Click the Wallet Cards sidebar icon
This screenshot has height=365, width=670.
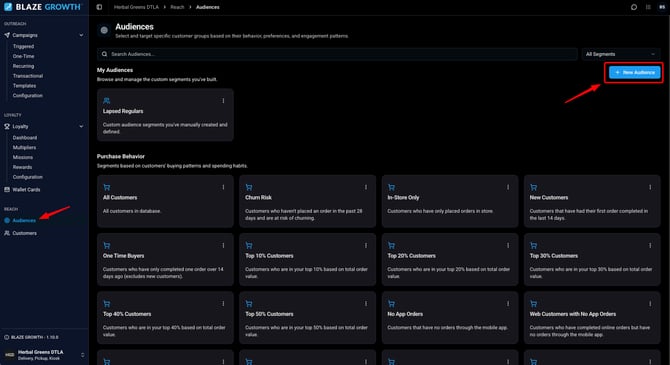click(x=7, y=189)
